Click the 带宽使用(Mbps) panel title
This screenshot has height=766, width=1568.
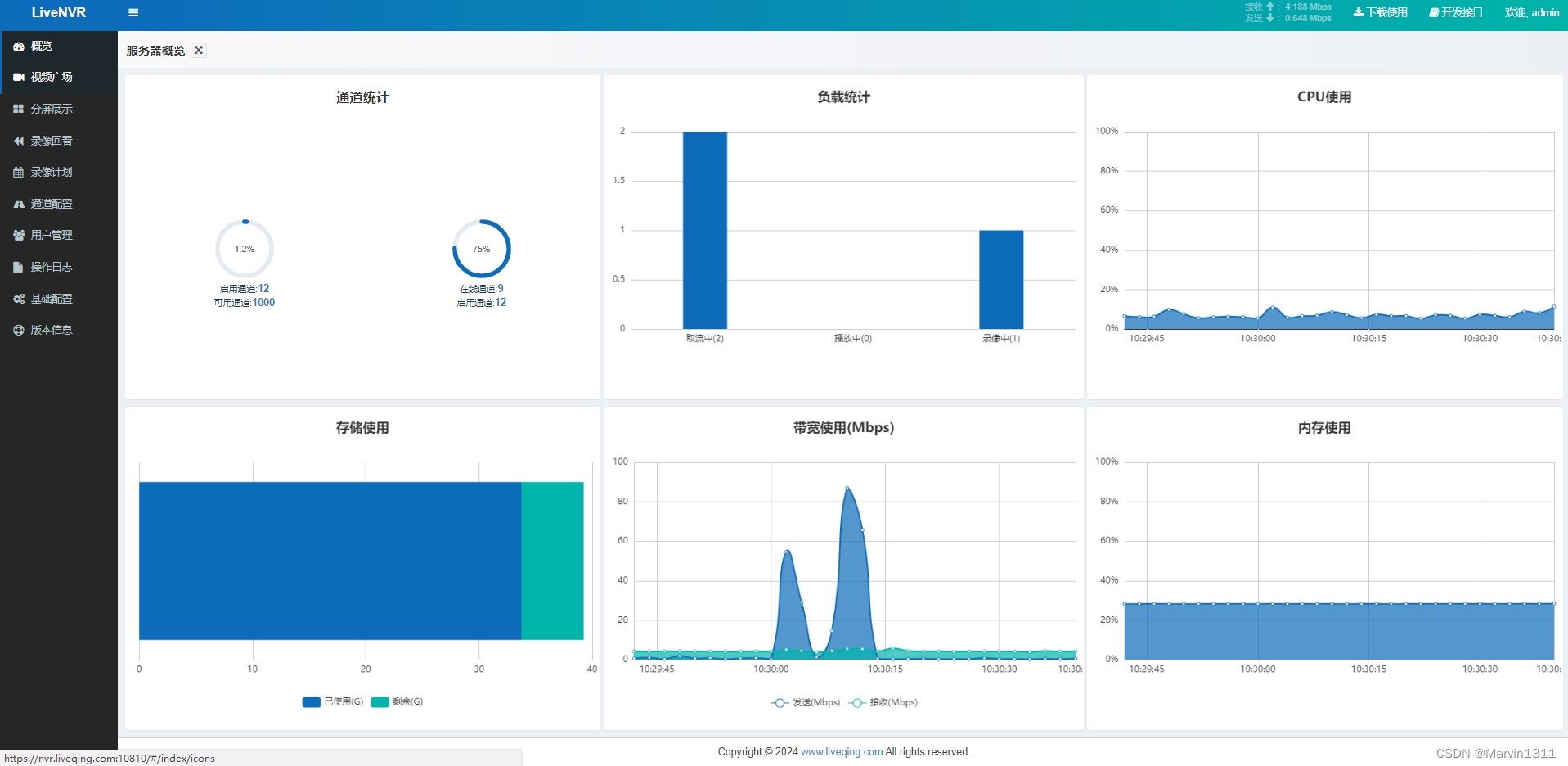[843, 428]
